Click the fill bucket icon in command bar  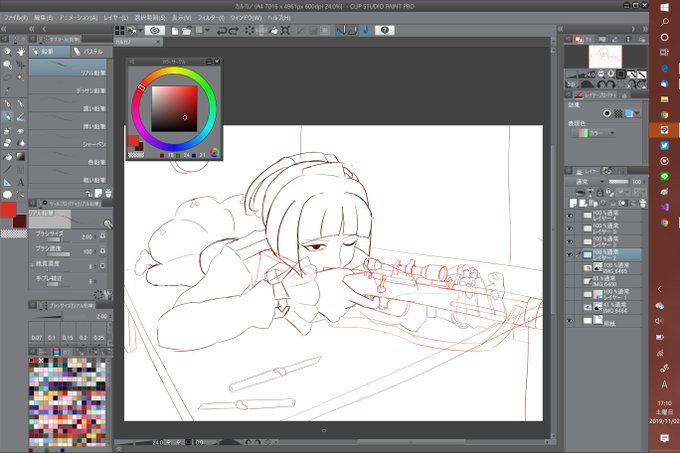tap(274, 30)
